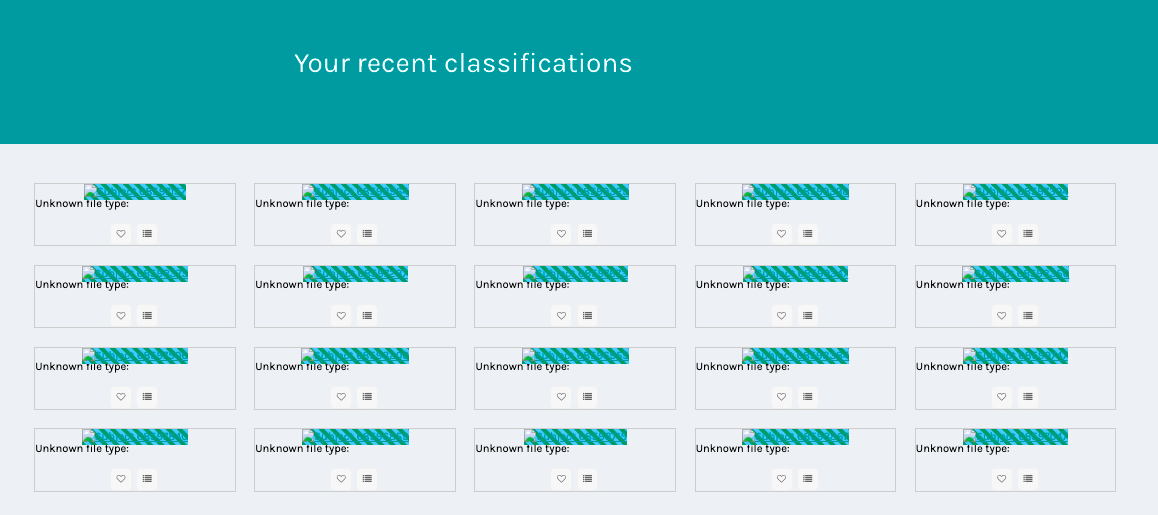The height and width of the screenshot is (515, 1158).
Task: Click collection list icon on top-right card
Action: (x=1027, y=233)
